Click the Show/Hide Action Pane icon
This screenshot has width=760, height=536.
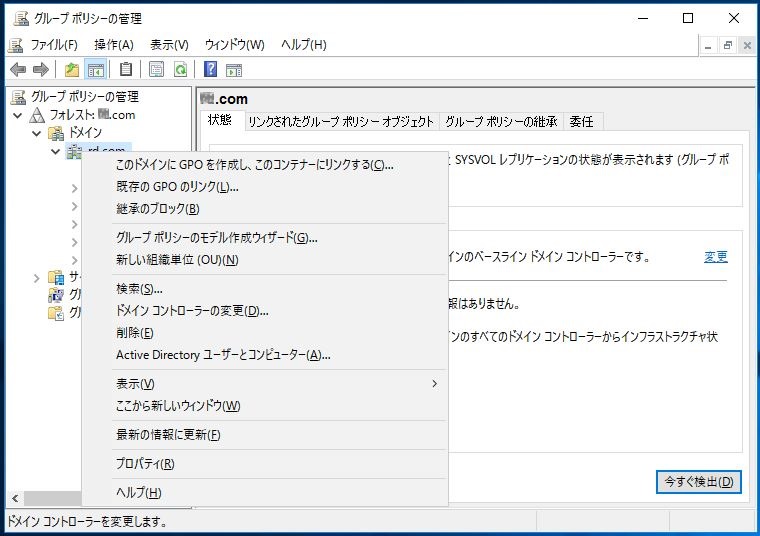(x=234, y=69)
